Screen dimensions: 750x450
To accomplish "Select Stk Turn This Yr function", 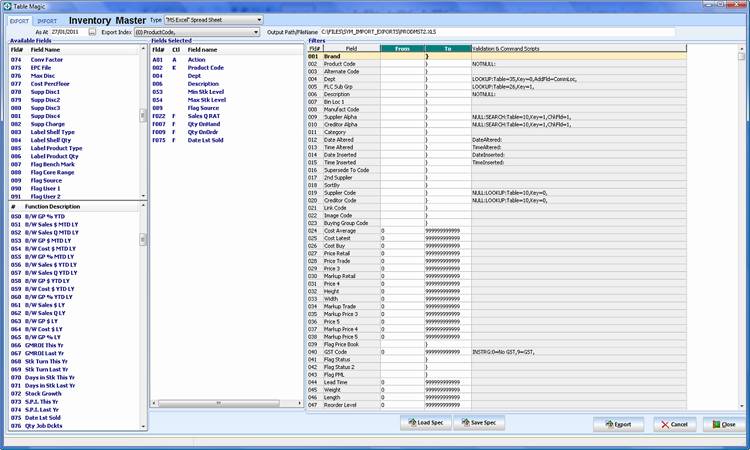I will pos(46,362).
